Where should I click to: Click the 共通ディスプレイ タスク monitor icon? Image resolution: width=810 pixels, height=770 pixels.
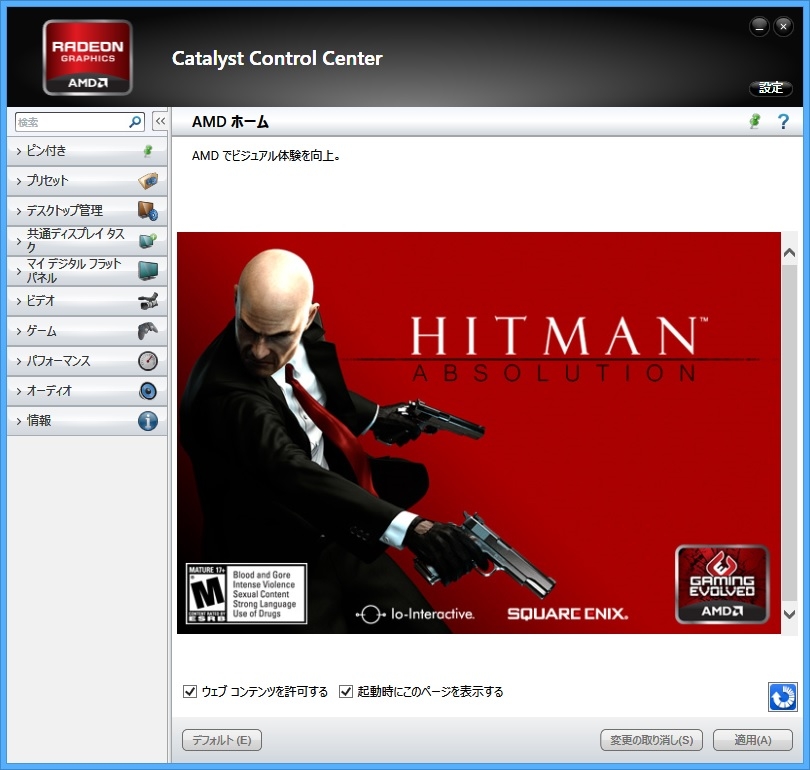[148, 241]
